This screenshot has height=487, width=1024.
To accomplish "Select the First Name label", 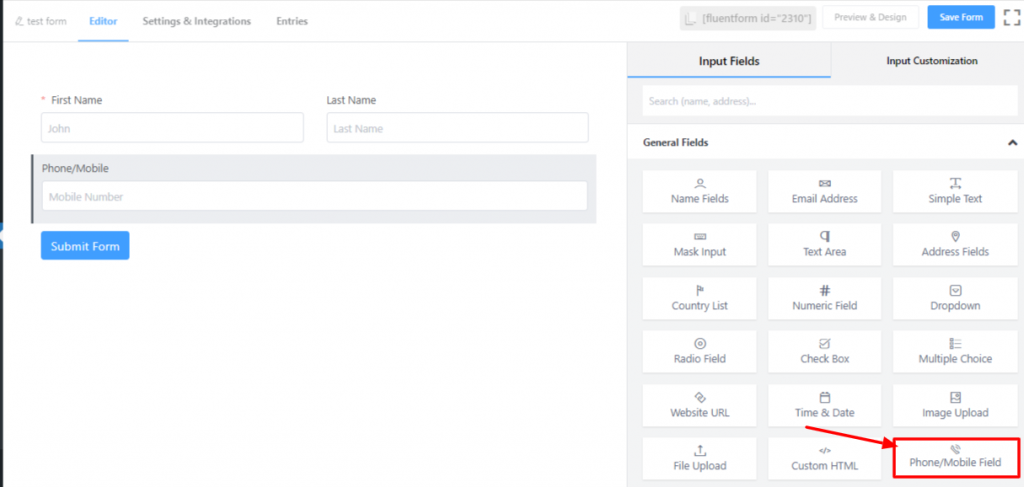I will [x=76, y=101].
